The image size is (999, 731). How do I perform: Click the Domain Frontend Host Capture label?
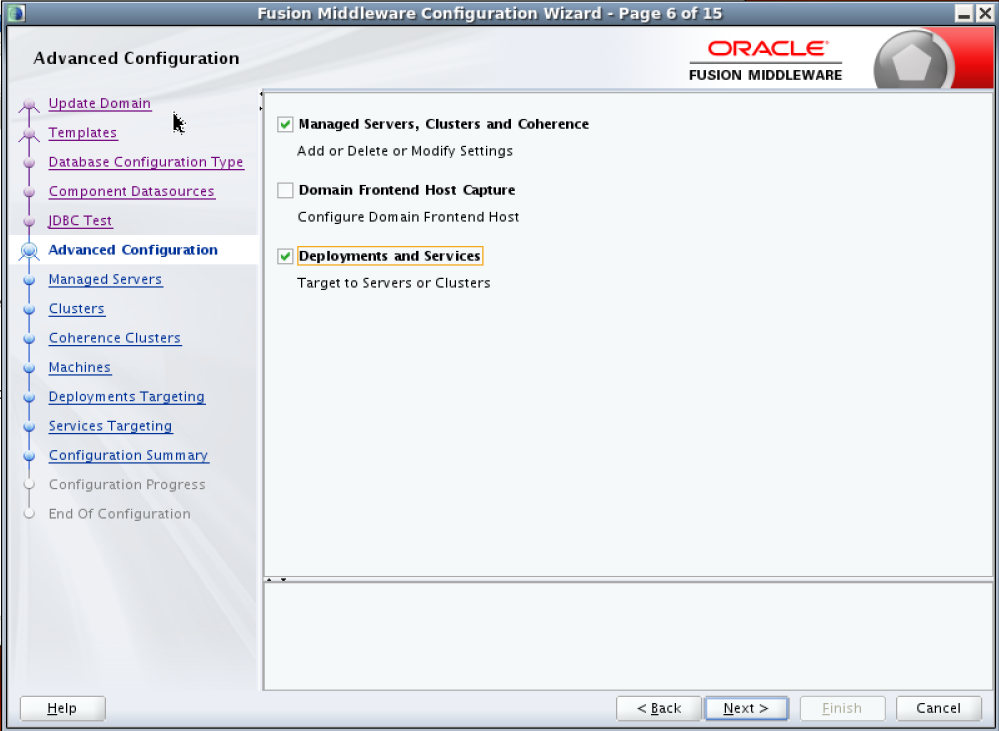click(x=406, y=190)
